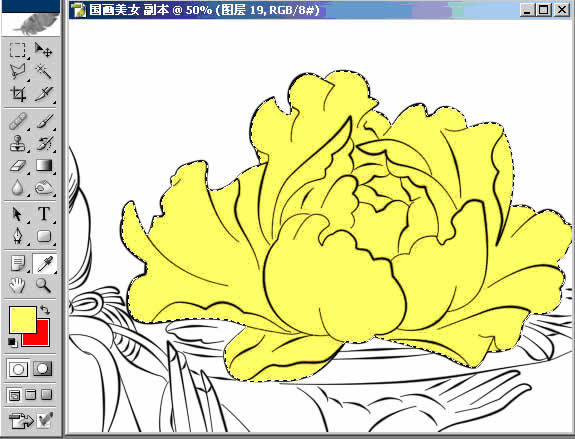The width and height of the screenshot is (575, 439).
Task: Select the Healing Brush tool
Action: click(17, 121)
